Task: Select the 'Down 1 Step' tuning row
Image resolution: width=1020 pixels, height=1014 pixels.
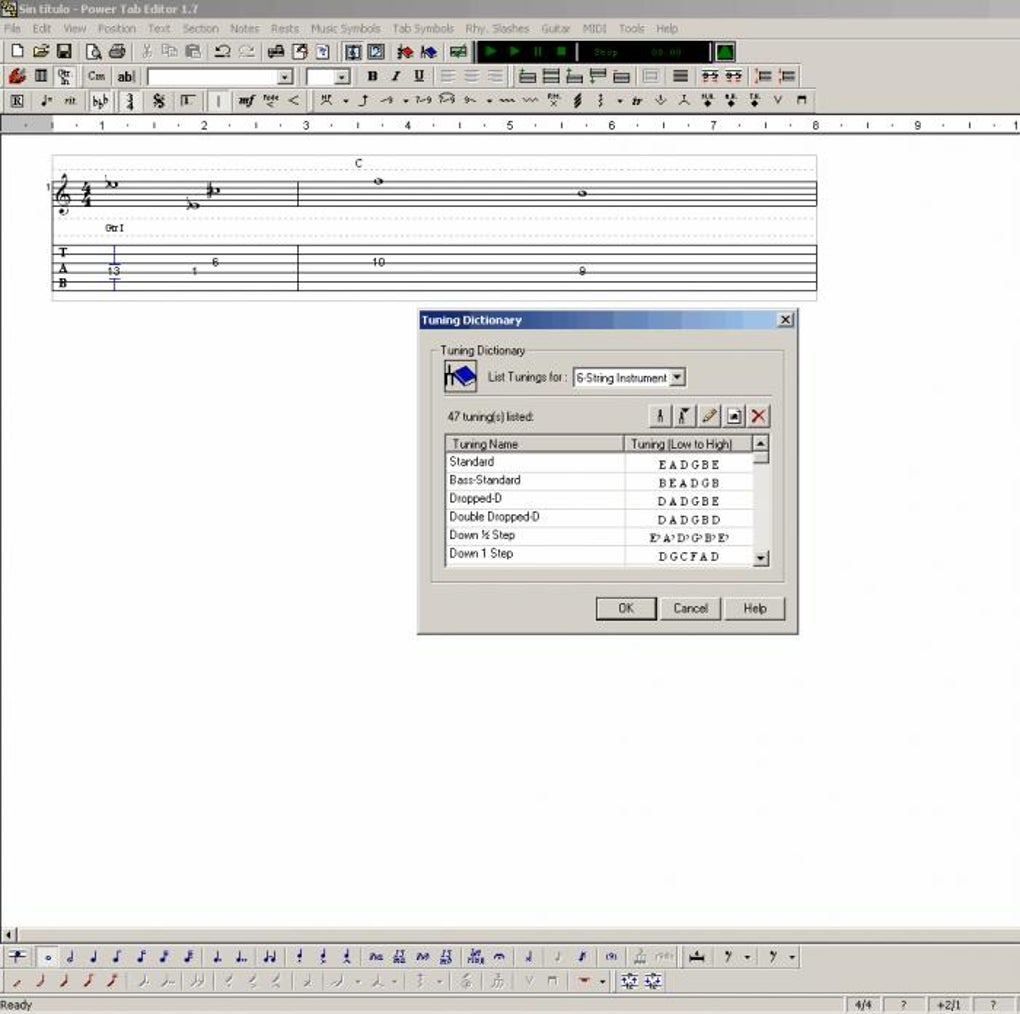Action: pyautogui.click(x=599, y=554)
